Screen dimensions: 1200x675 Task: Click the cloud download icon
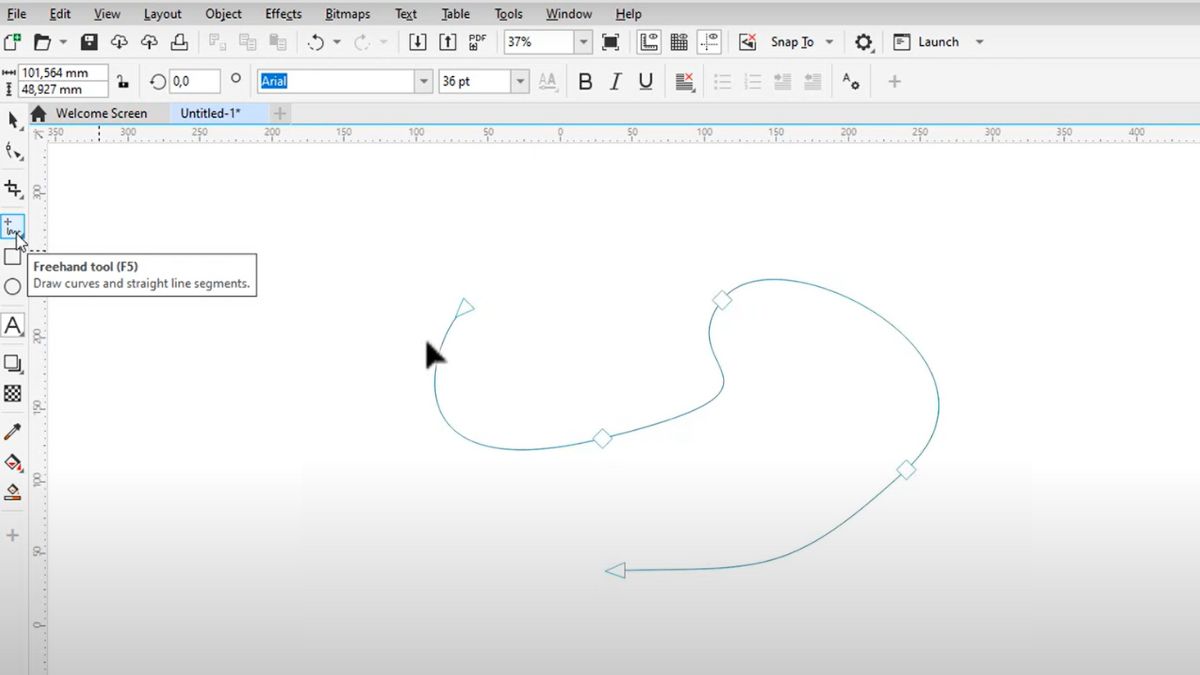pos(119,42)
